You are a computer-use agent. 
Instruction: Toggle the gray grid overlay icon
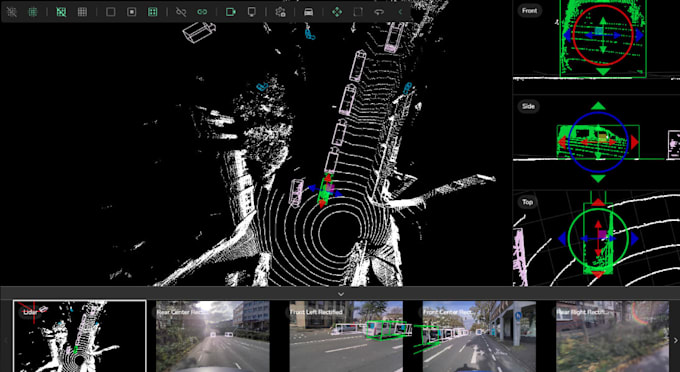pyautogui.click(x=82, y=12)
